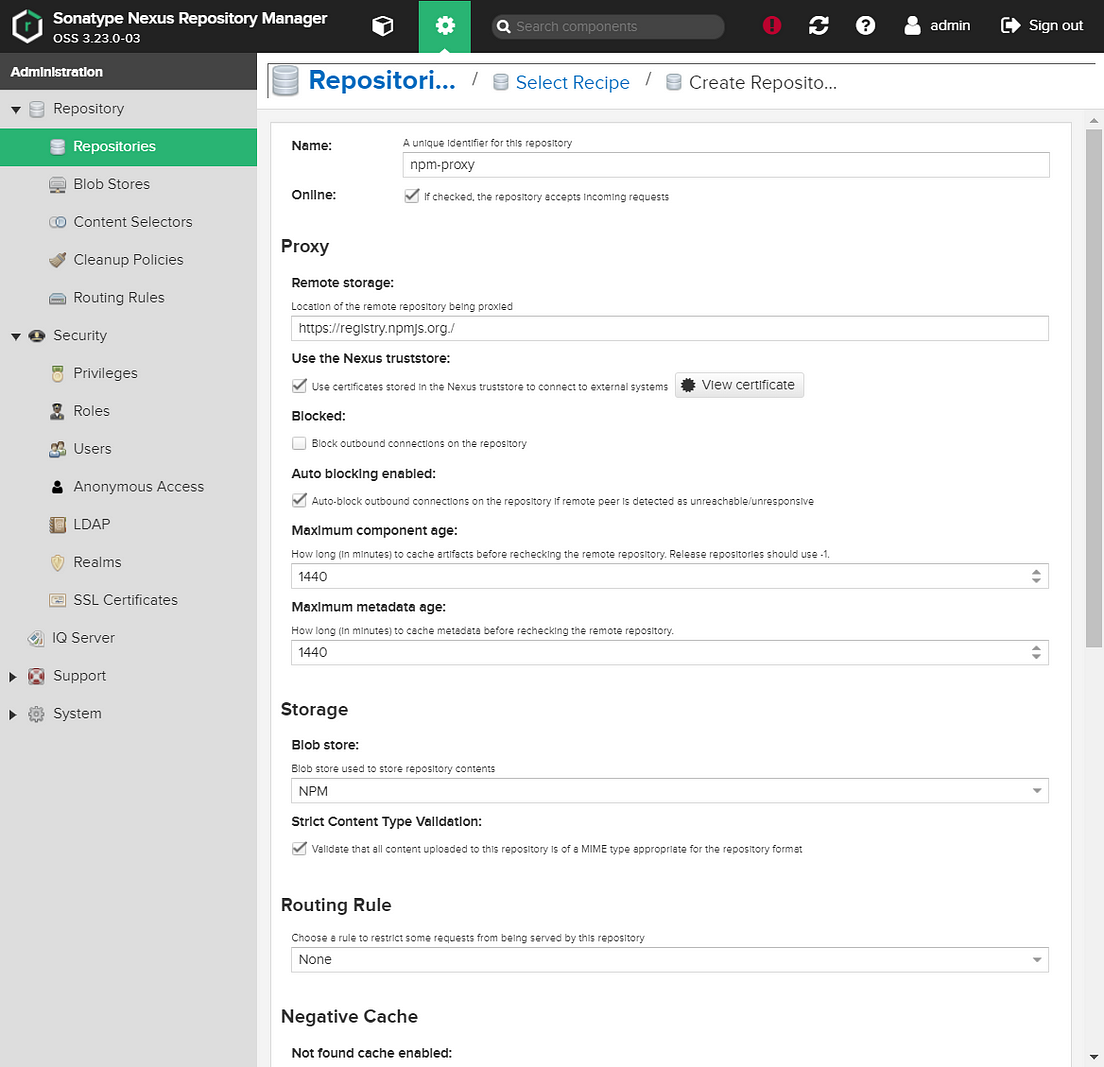Click the admin user account icon
Image resolution: width=1104 pixels, height=1067 pixels.
[914, 26]
